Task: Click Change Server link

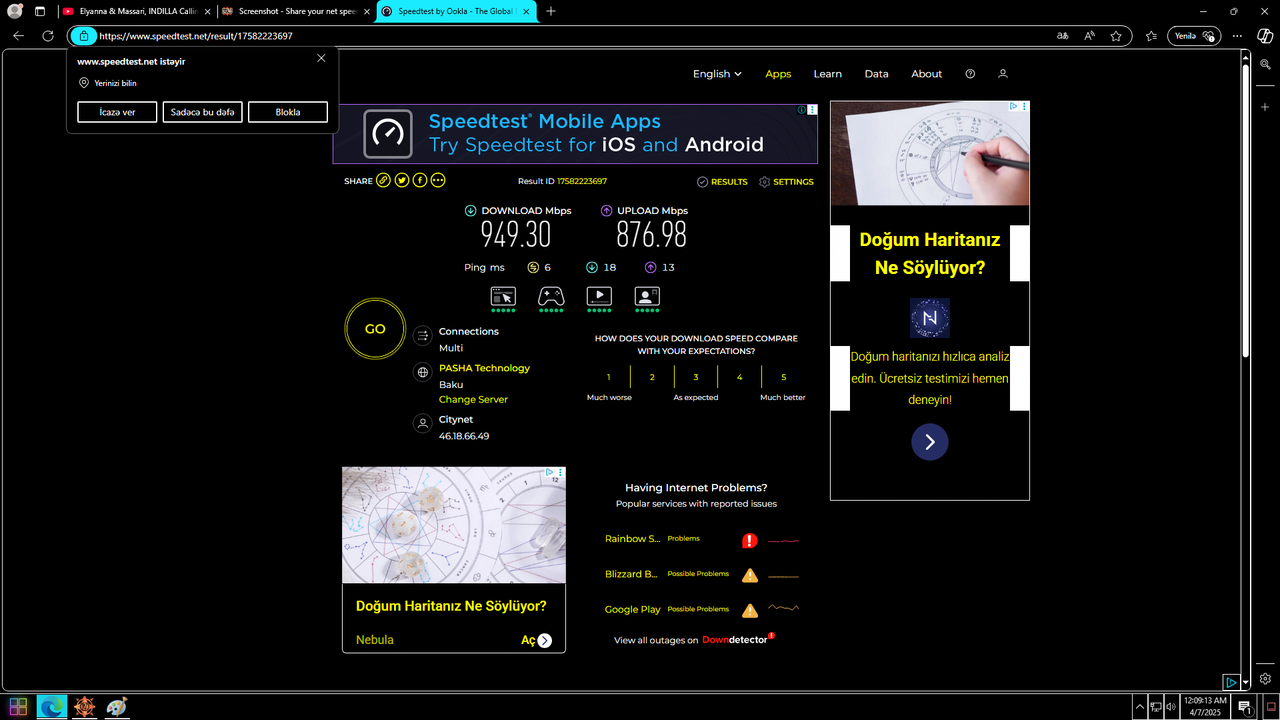Action: coord(473,399)
